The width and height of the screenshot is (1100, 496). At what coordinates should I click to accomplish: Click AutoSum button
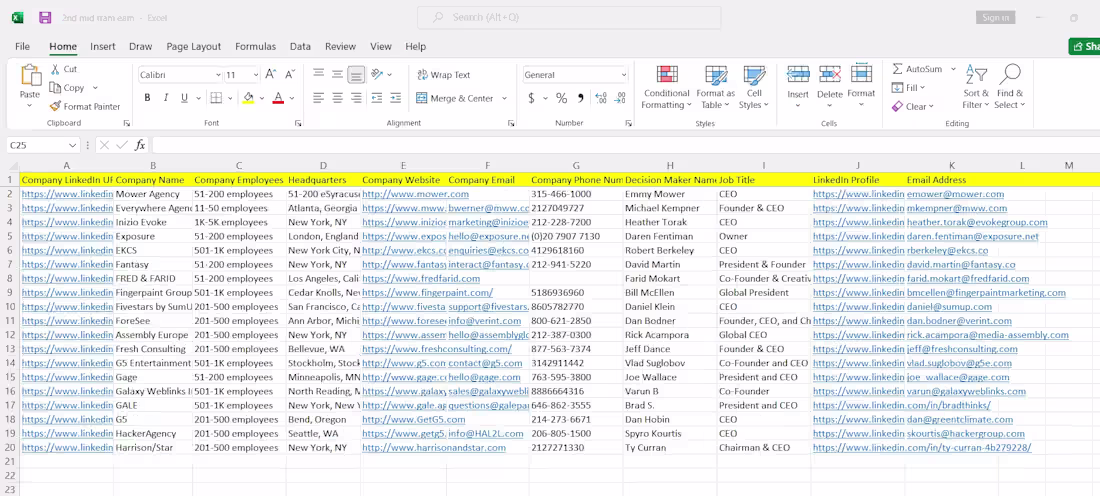[x=917, y=69]
